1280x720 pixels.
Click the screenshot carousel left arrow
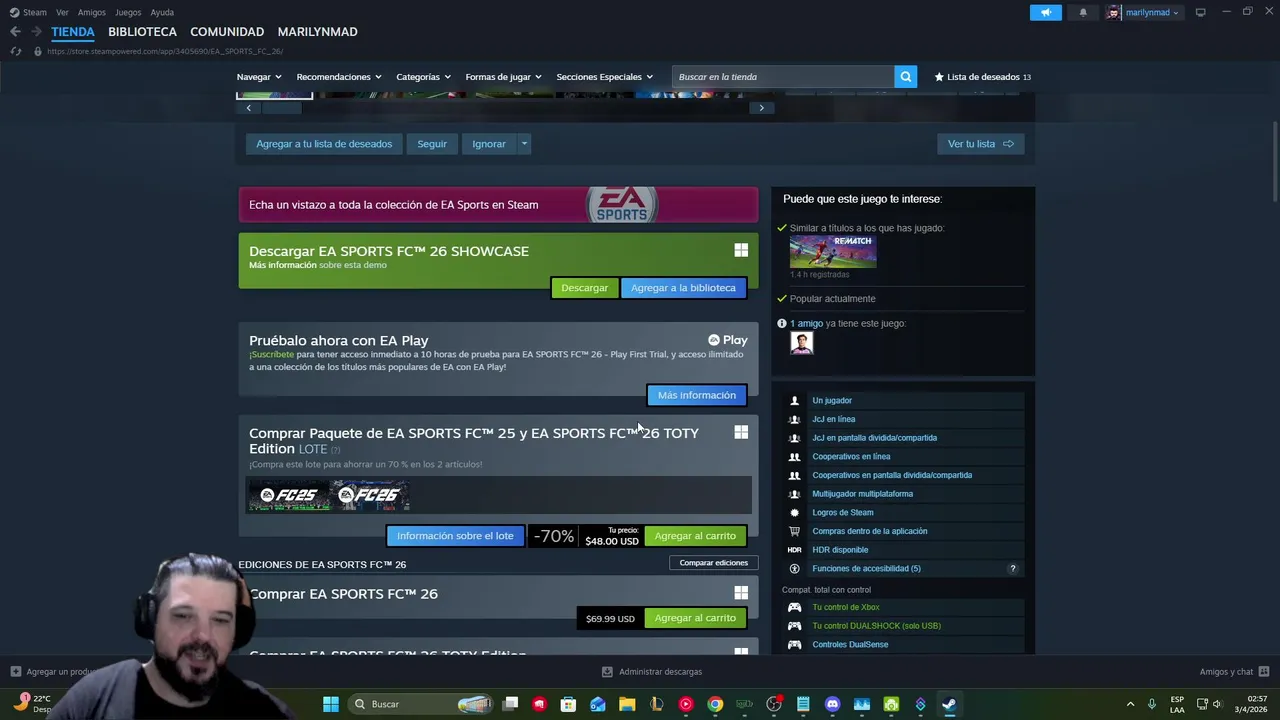coord(248,108)
